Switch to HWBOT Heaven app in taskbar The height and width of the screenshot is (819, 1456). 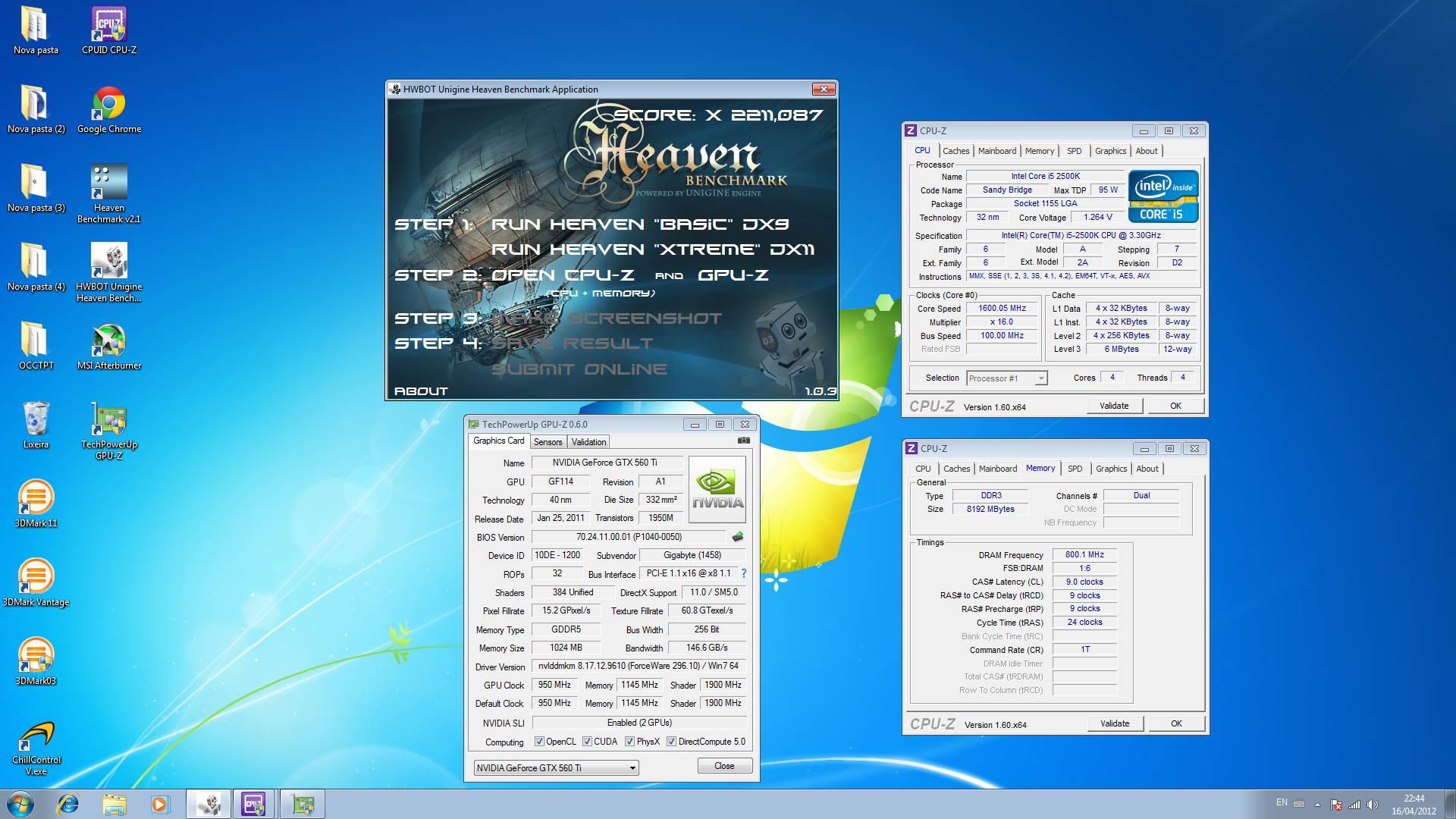(x=209, y=804)
